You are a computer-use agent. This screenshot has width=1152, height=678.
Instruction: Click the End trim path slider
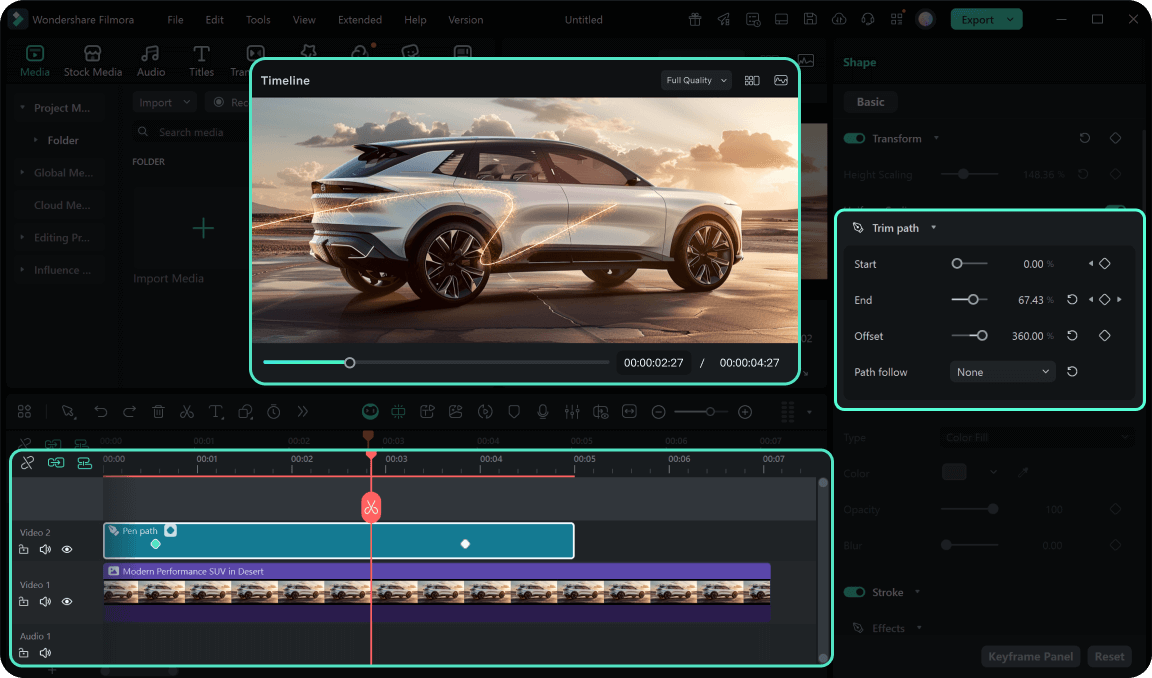click(969, 300)
